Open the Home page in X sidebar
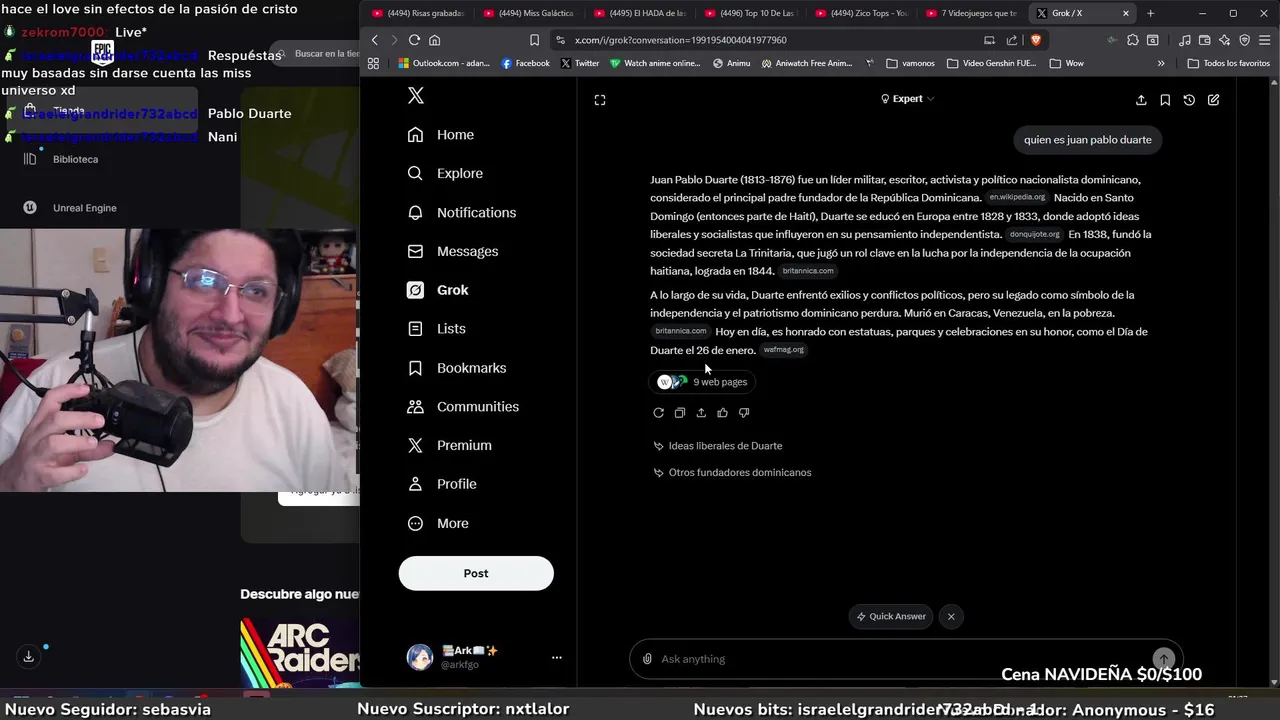 (x=441, y=135)
